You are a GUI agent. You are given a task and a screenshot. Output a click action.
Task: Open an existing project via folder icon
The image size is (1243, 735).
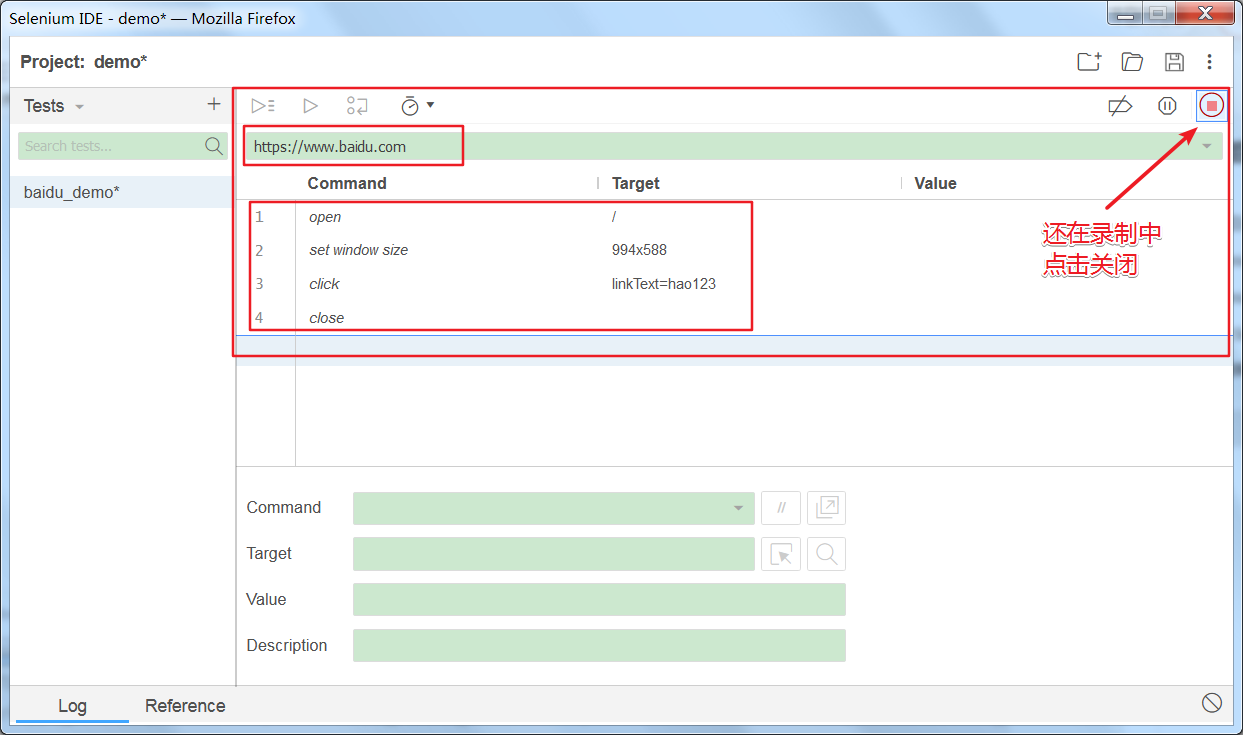coord(1132,62)
